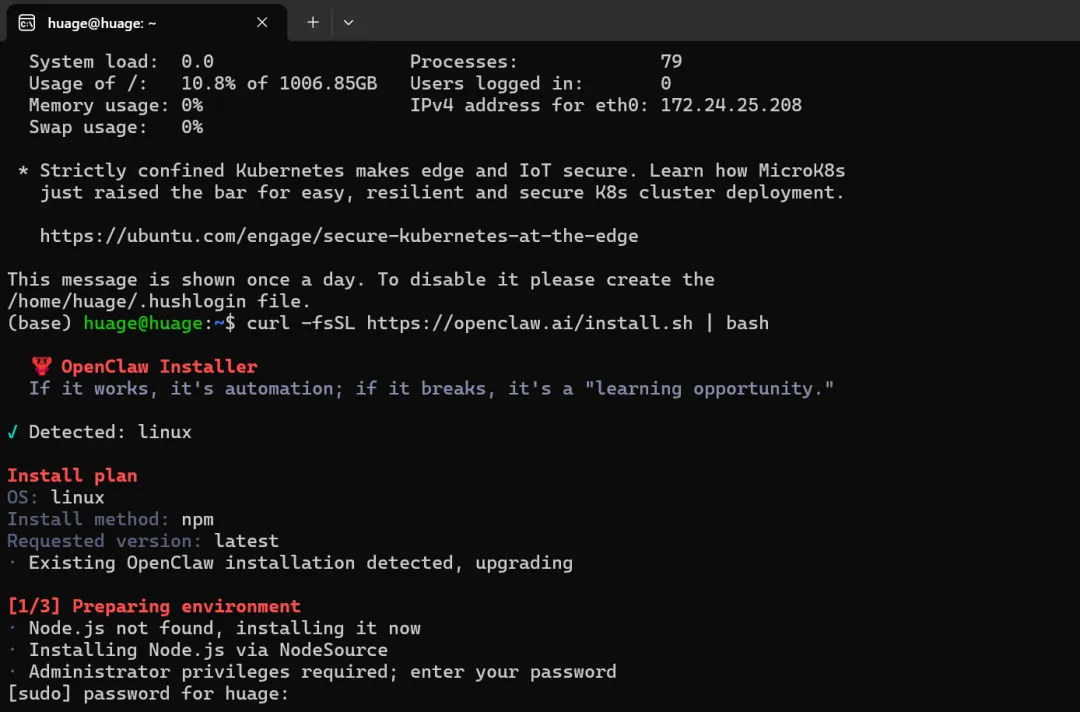Click the Requested version latest value
The height and width of the screenshot is (712, 1080).
tap(246, 541)
